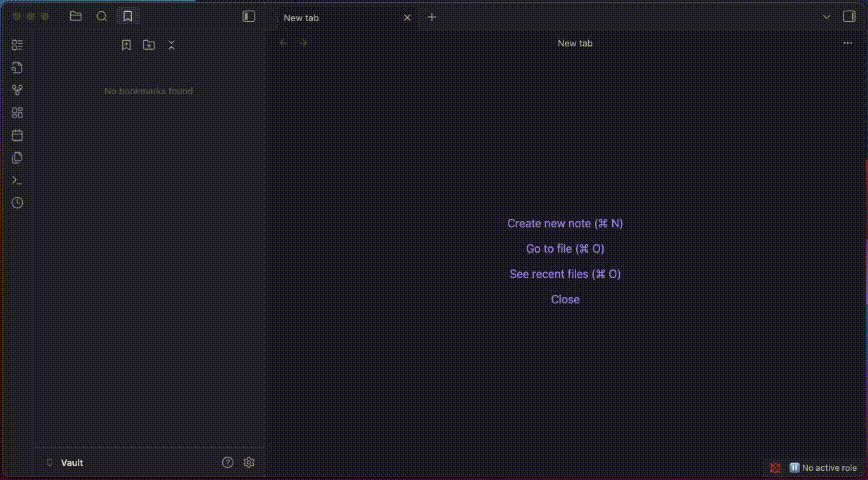Navigate forward arrow
The image size is (868, 480).
coord(303,43)
